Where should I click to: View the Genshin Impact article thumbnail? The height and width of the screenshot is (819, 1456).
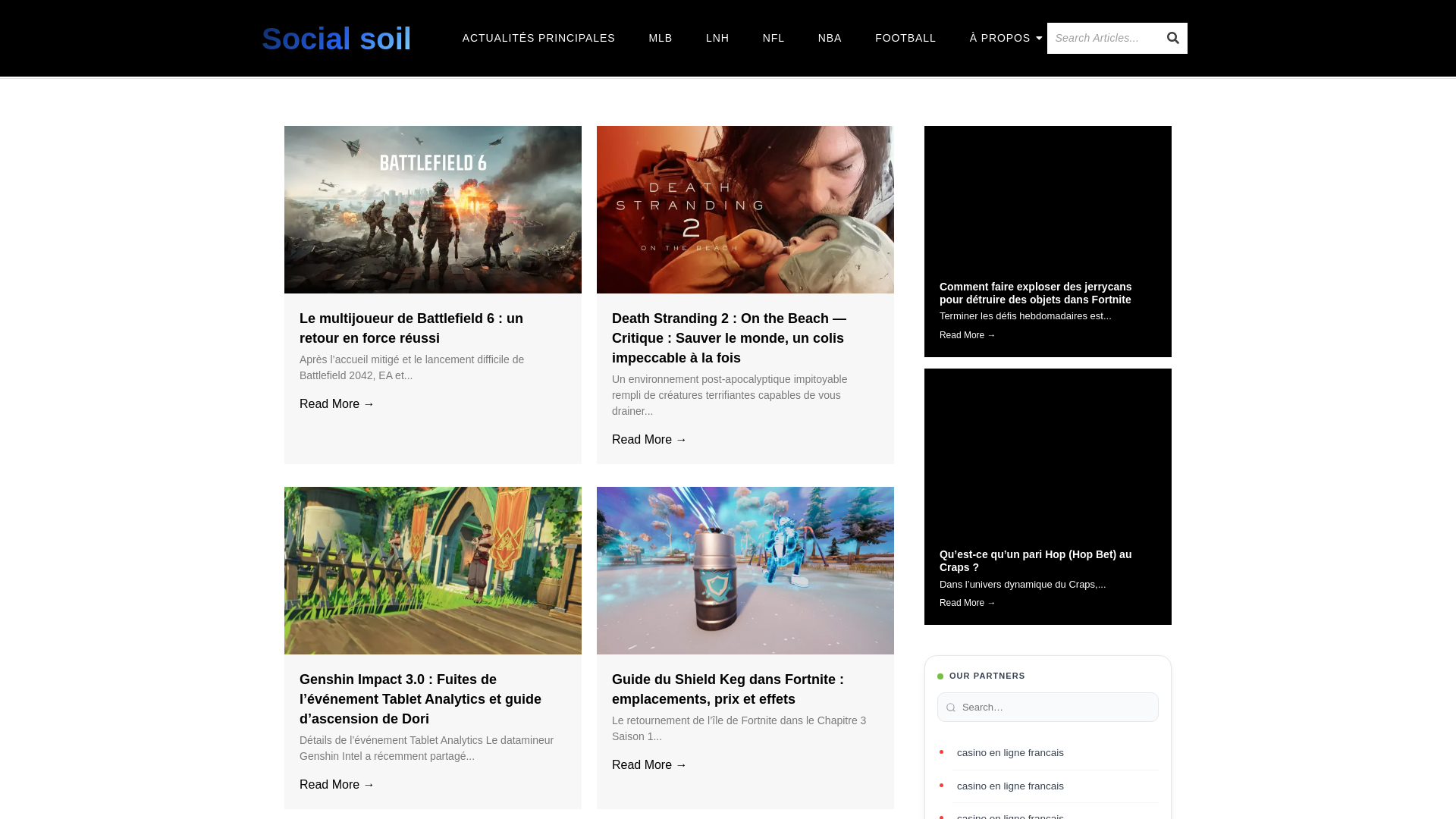coord(433,570)
